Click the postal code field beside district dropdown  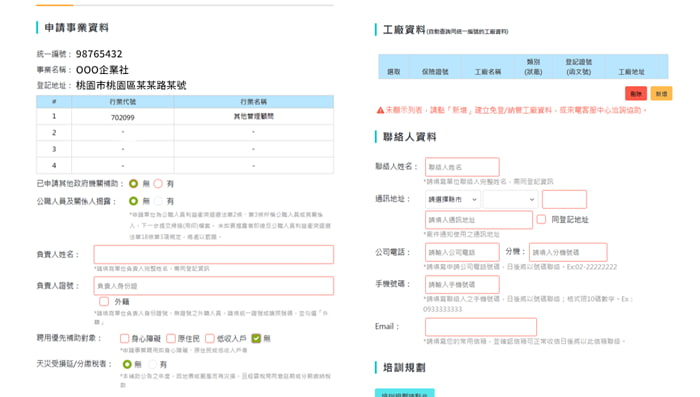pos(564,199)
